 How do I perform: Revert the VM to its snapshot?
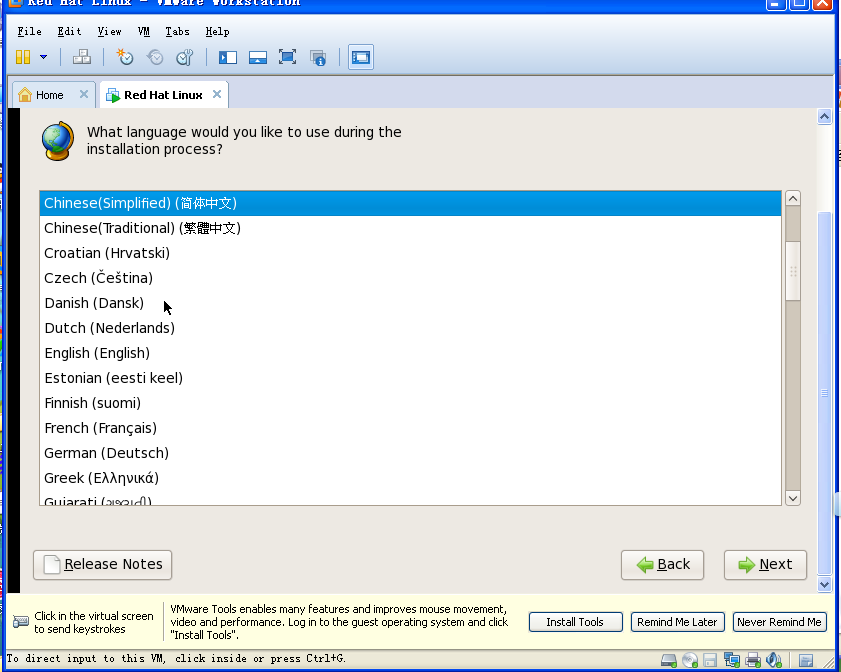point(155,57)
